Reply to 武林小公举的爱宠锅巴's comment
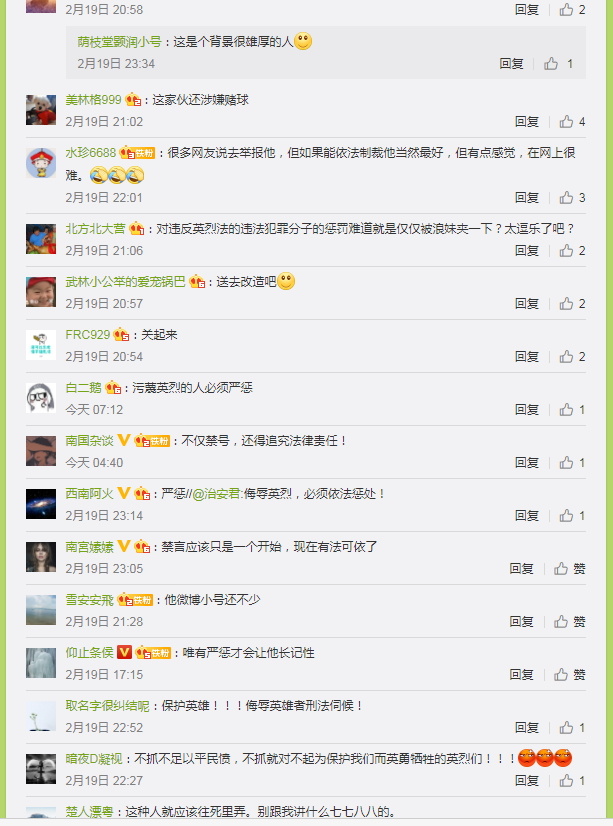This screenshot has width=613, height=826. (x=527, y=303)
